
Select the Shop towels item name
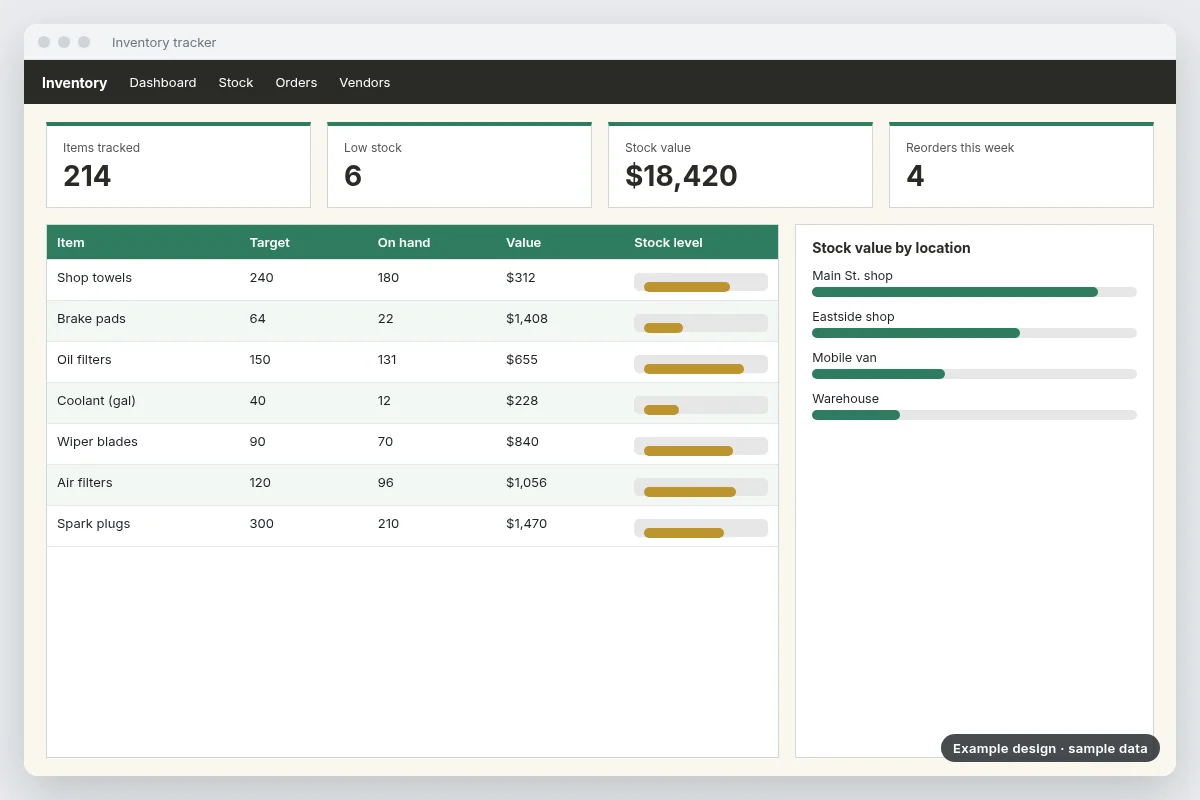click(x=94, y=278)
